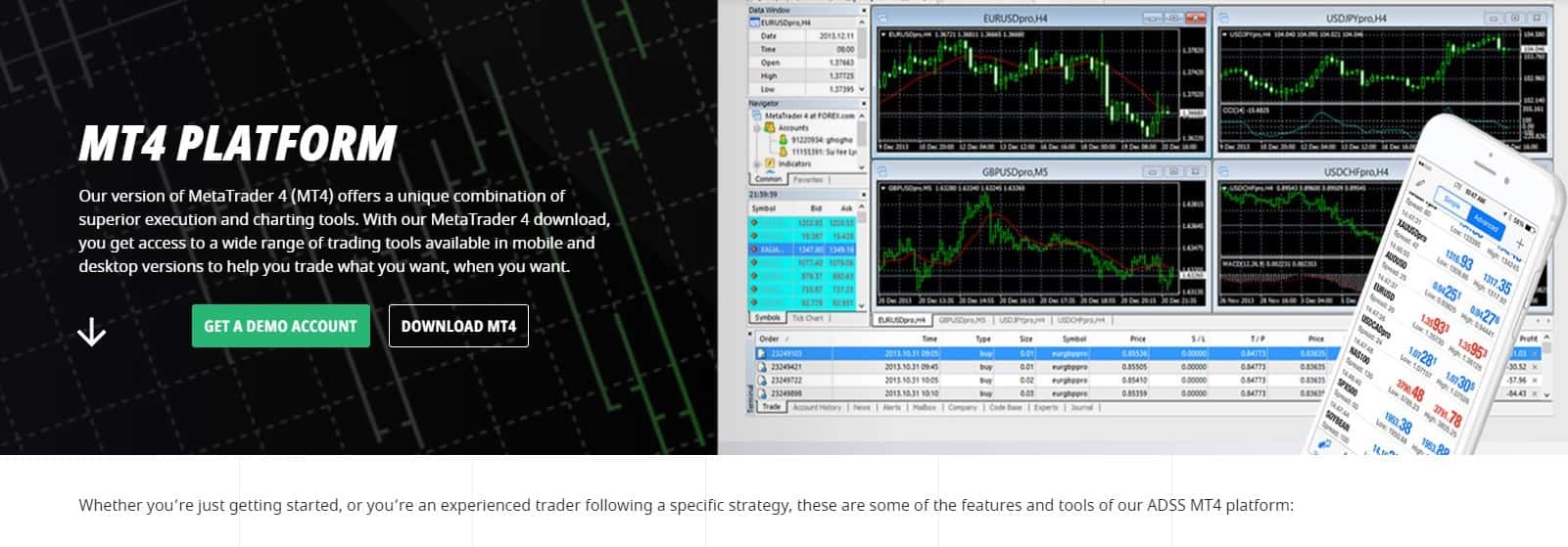
Task: Click the order icon for order 23249421
Action: 762,367
